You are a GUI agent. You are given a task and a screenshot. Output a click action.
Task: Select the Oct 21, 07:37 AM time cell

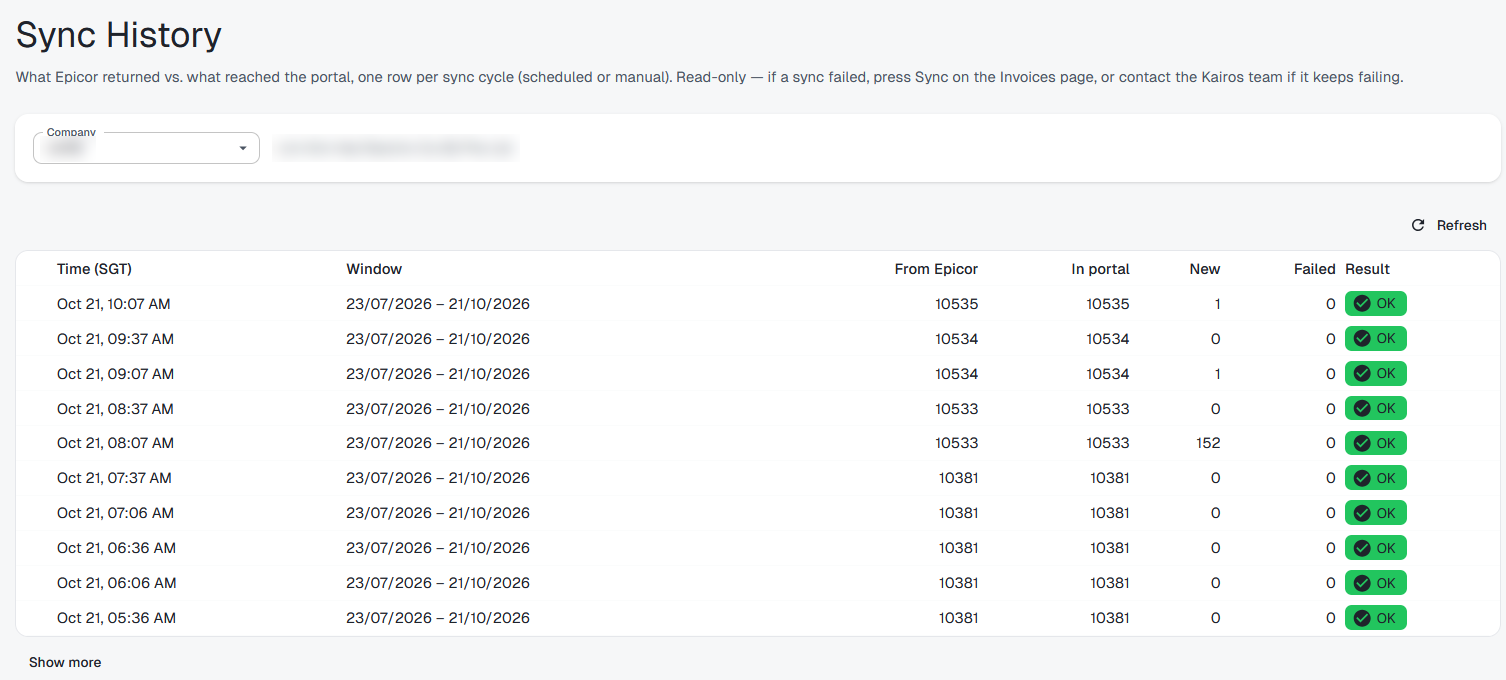coord(114,478)
